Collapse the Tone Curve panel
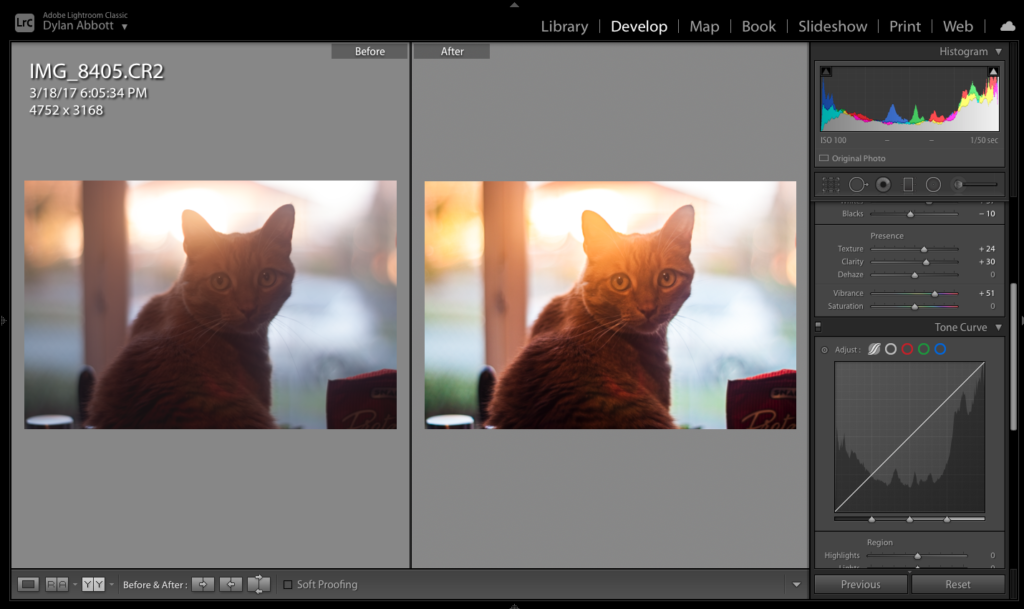This screenshot has height=609, width=1024. coord(999,327)
